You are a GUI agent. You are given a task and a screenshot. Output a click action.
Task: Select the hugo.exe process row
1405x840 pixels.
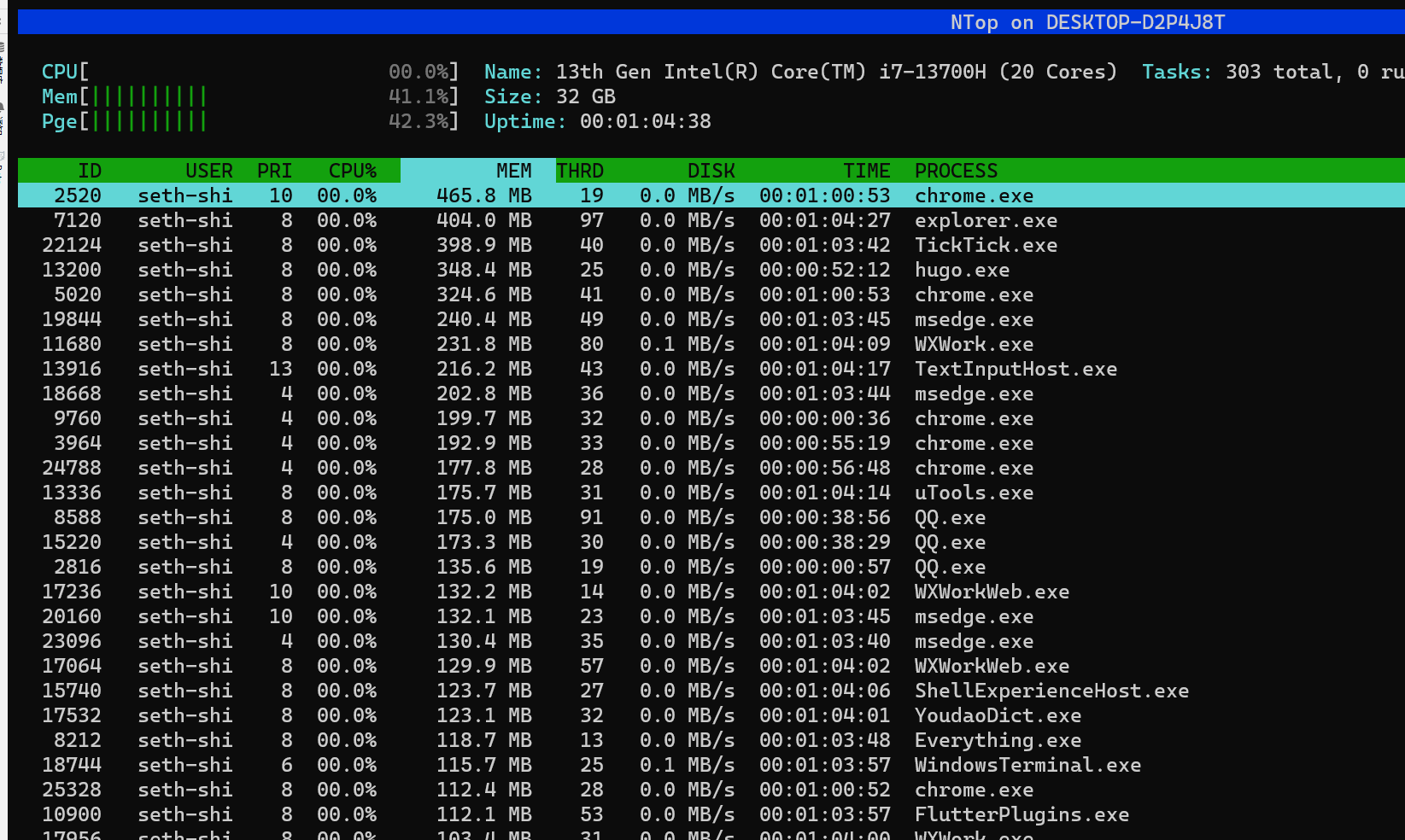tap(711, 270)
